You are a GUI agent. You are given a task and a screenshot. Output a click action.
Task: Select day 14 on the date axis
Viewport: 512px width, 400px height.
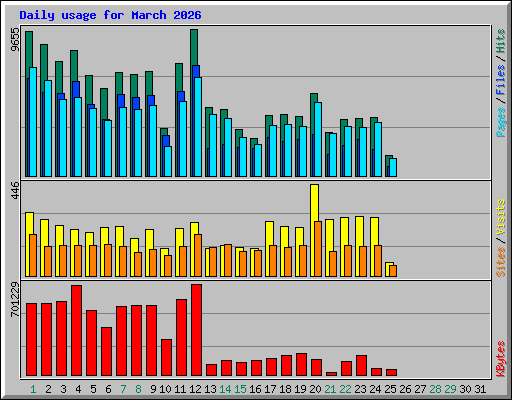[x=225, y=389]
